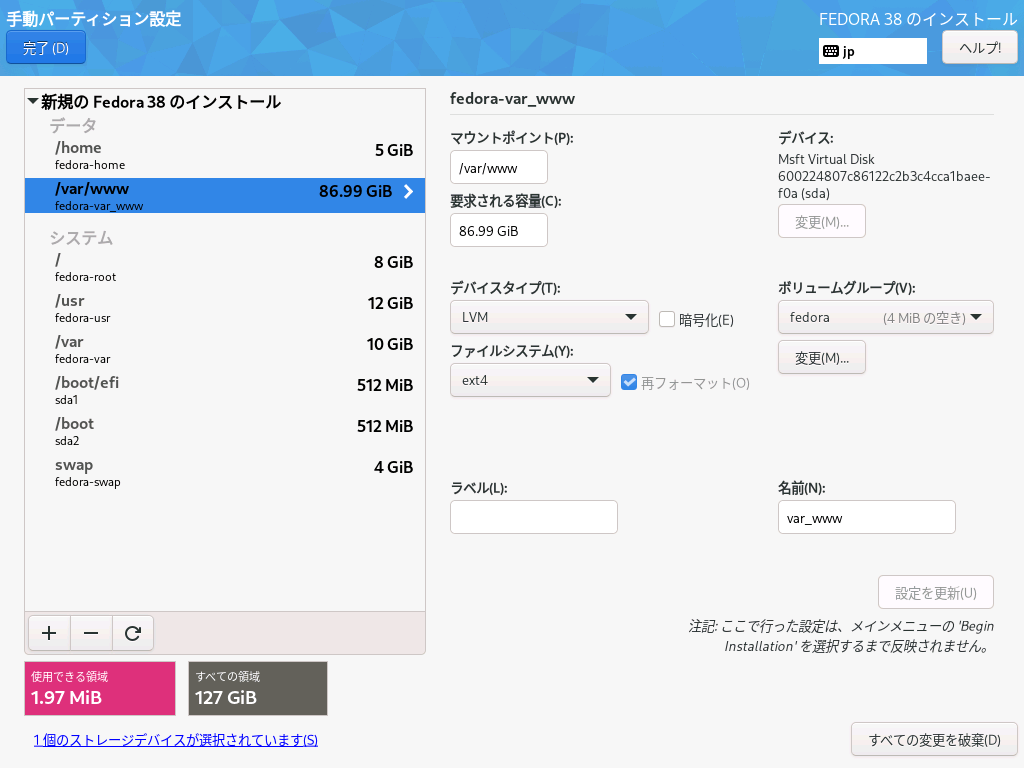Click the fedora-var_www heading text
The width and height of the screenshot is (1024, 768).
513,99
